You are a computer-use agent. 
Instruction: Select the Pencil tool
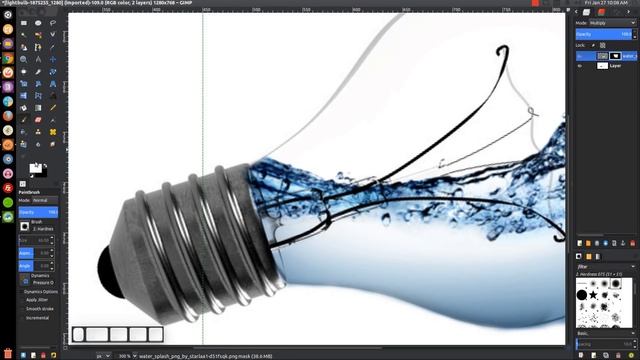point(53,108)
